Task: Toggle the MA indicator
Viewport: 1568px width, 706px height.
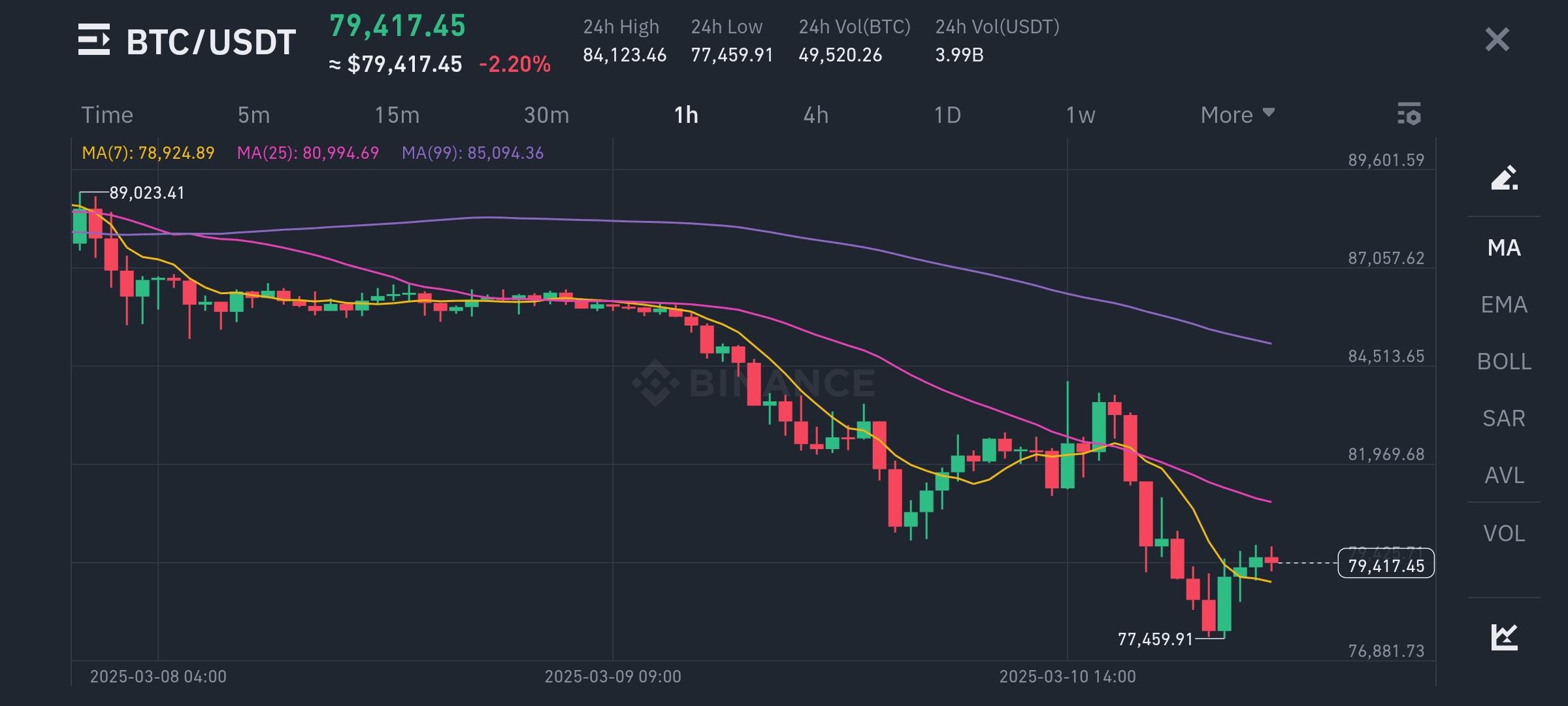Action: pyautogui.click(x=1504, y=248)
